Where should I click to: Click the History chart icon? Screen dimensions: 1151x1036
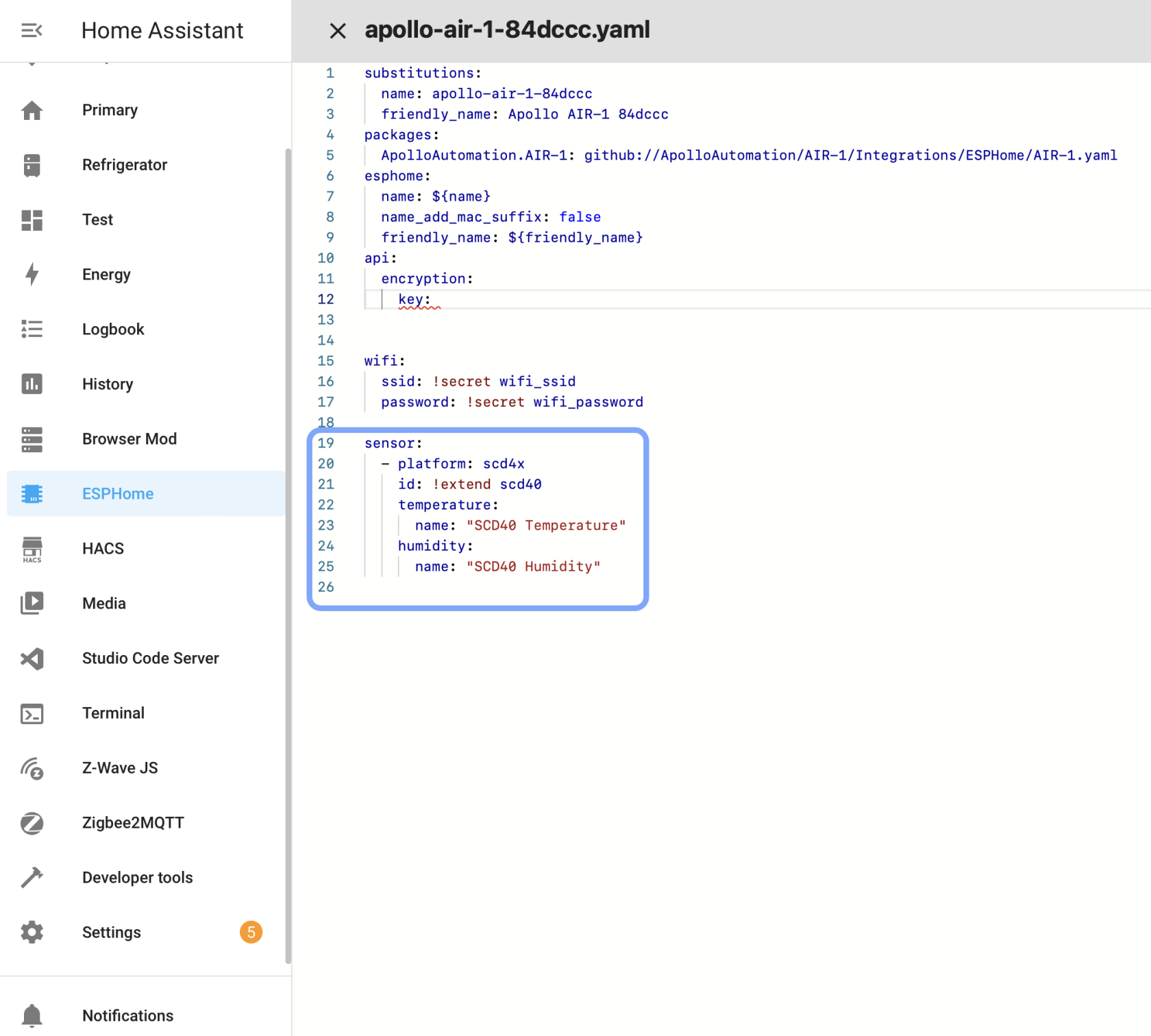point(32,384)
